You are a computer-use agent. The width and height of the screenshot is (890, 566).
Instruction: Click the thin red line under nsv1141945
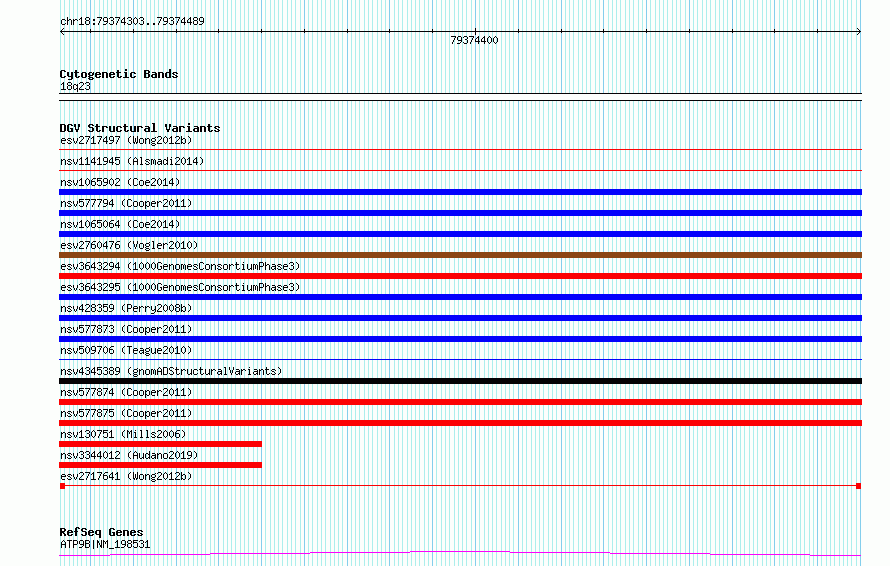pos(460,170)
